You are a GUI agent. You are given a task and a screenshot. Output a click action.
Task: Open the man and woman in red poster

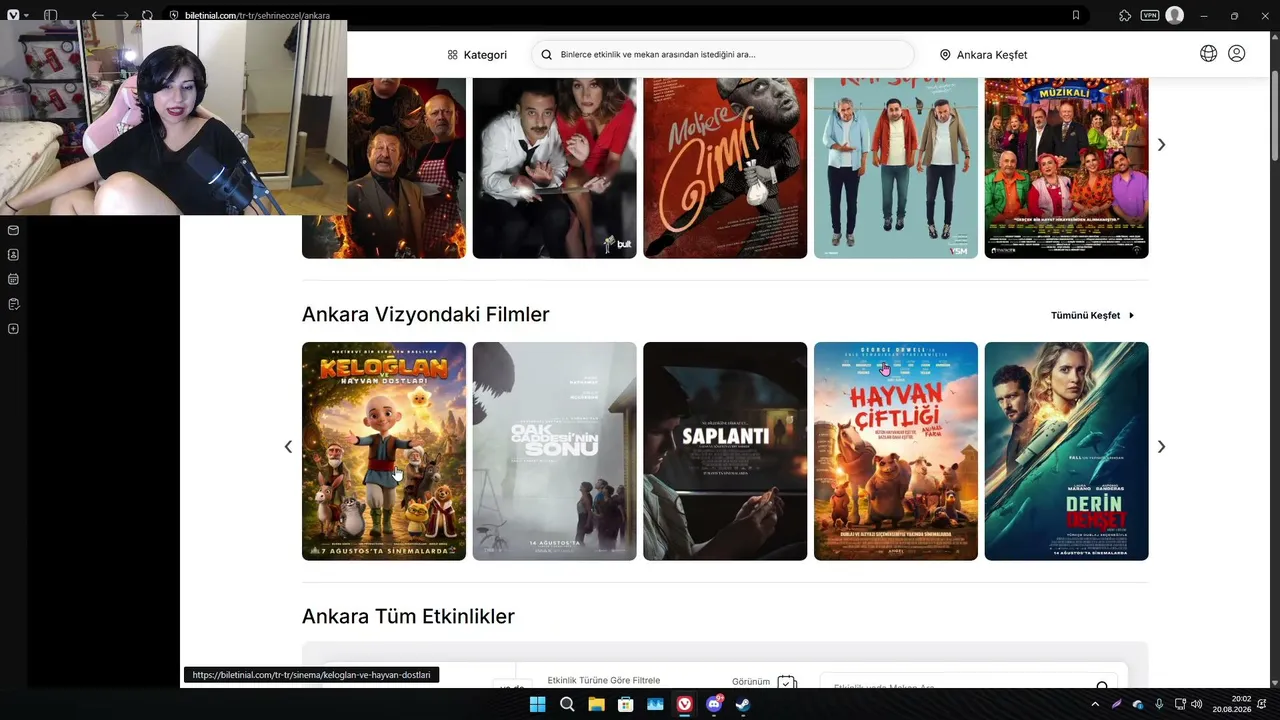coord(554,168)
